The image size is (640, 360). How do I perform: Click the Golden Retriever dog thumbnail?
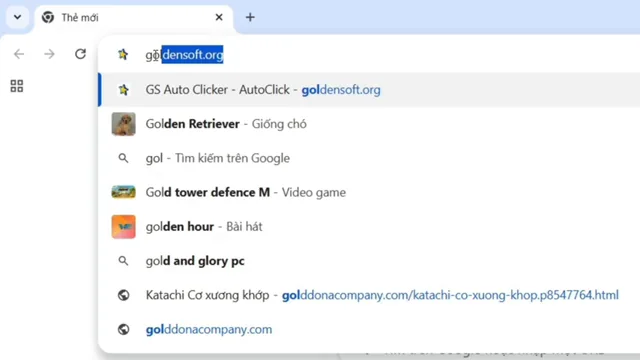click(x=123, y=124)
